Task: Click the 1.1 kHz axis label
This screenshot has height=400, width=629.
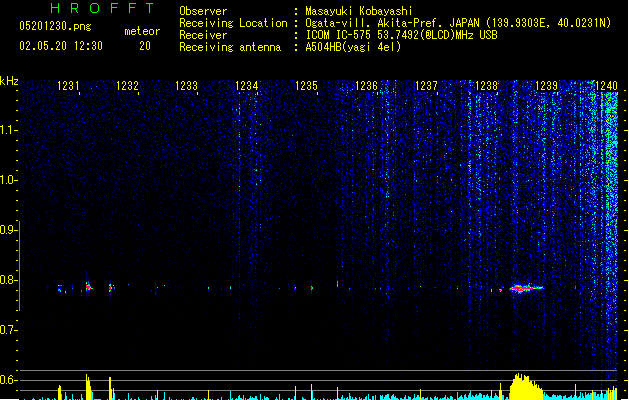Action: click(x=8, y=130)
